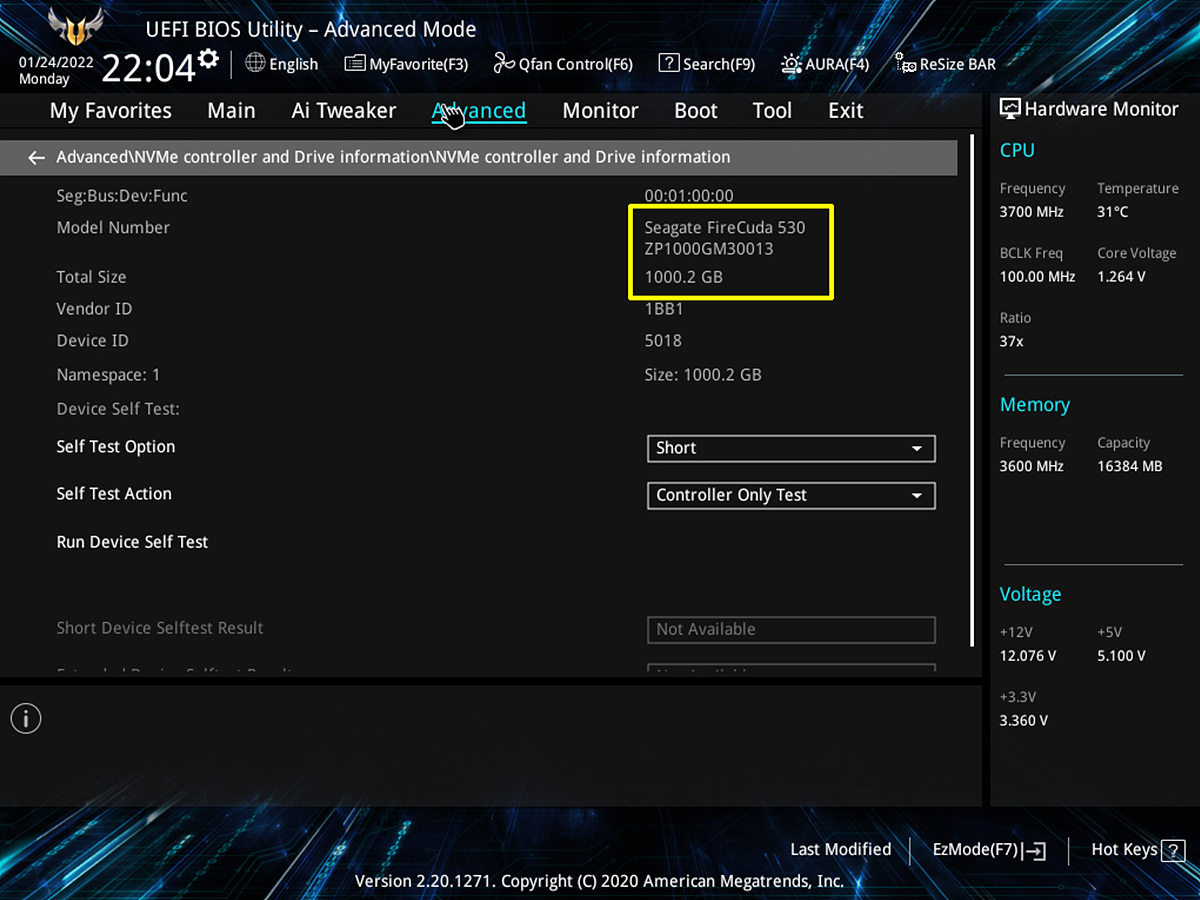Viewport: 1200px width, 900px height.
Task: Click the info icon in help area
Action: pyautogui.click(x=26, y=717)
